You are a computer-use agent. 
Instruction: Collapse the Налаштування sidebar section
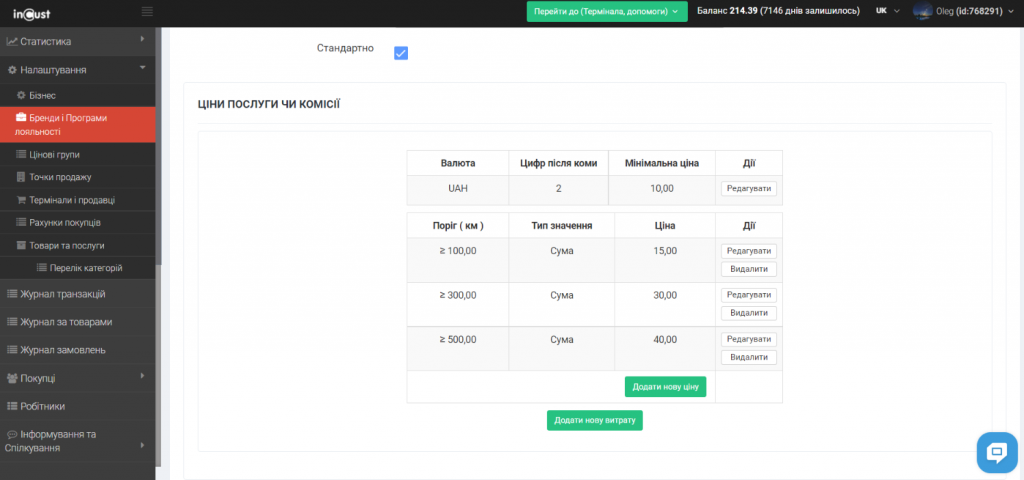pyautogui.click(x=77, y=70)
